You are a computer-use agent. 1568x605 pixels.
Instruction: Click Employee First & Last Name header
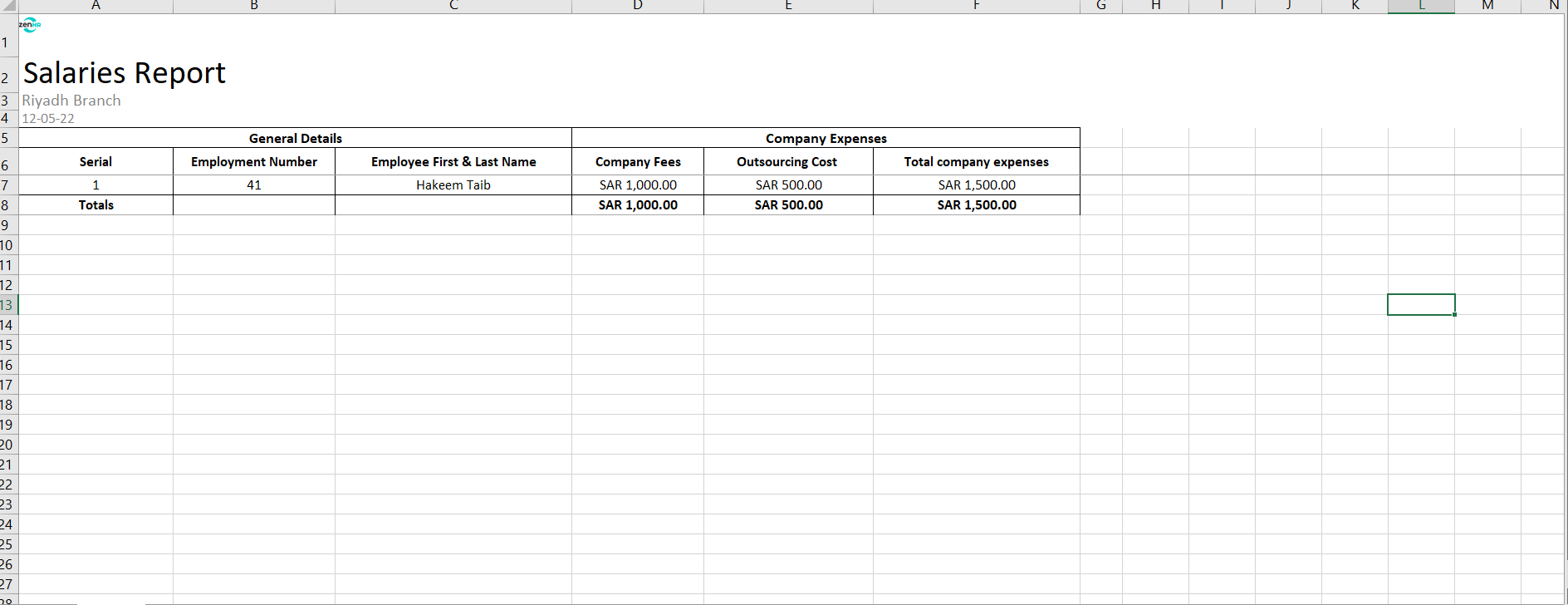(453, 161)
